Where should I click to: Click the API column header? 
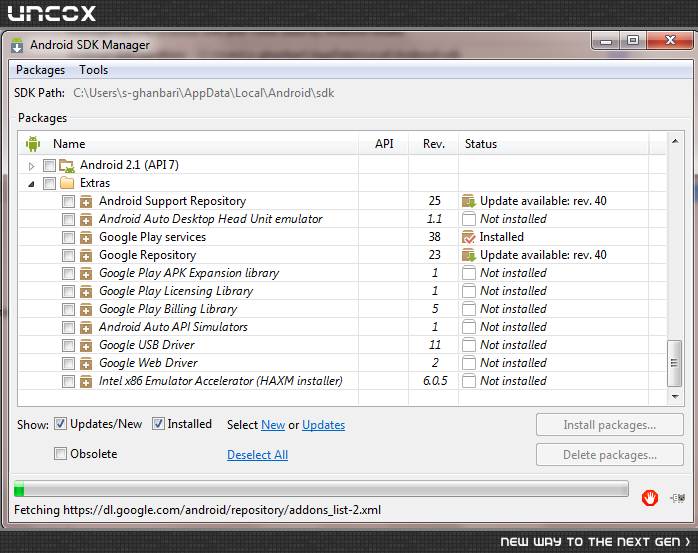[x=384, y=144]
